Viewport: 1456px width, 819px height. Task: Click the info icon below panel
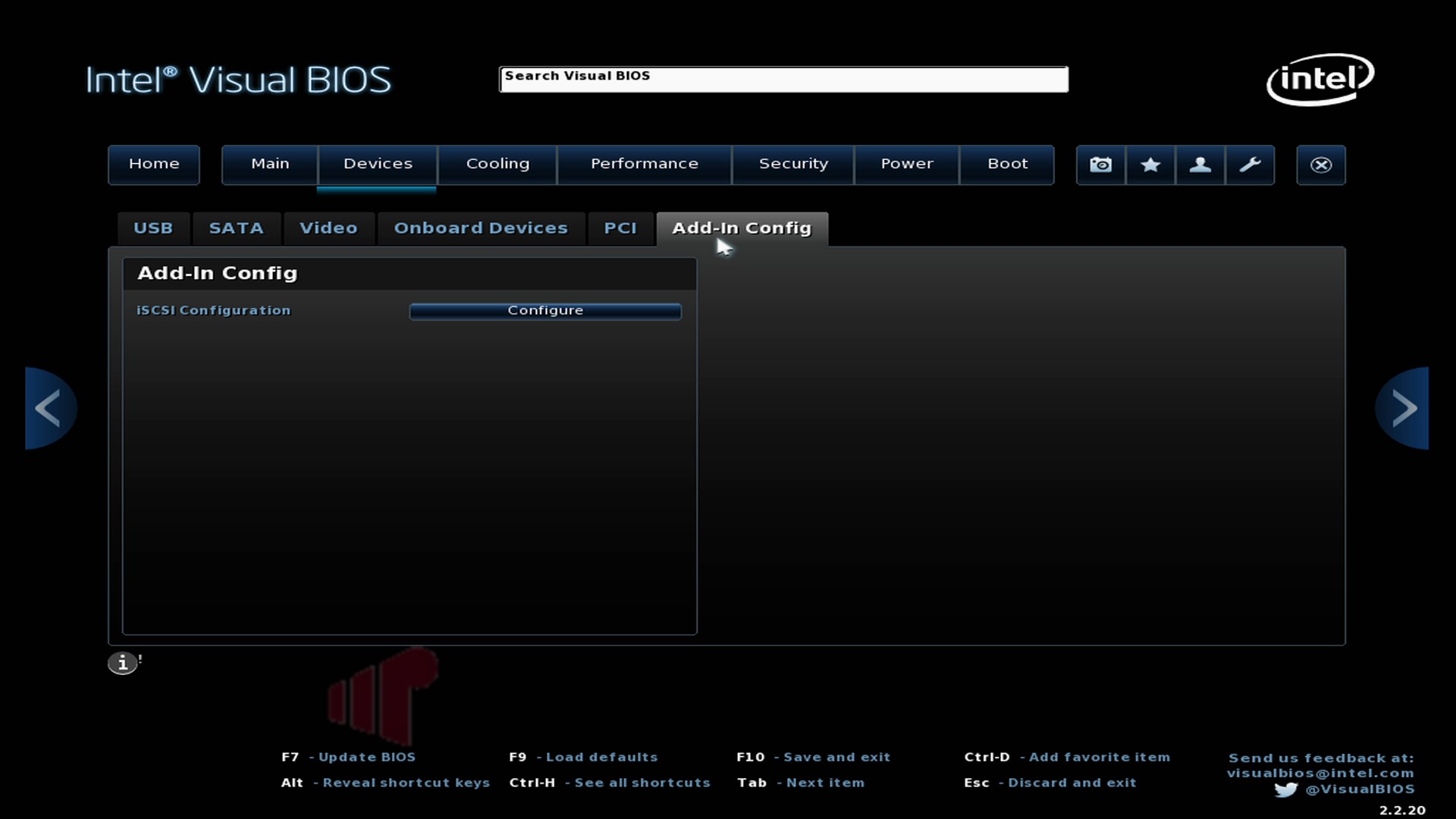(x=122, y=664)
